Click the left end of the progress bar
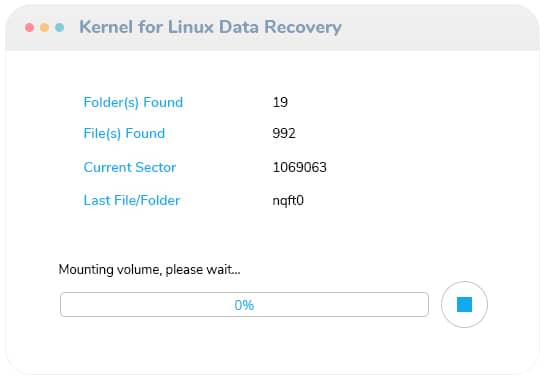 click(x=66, y=305)
